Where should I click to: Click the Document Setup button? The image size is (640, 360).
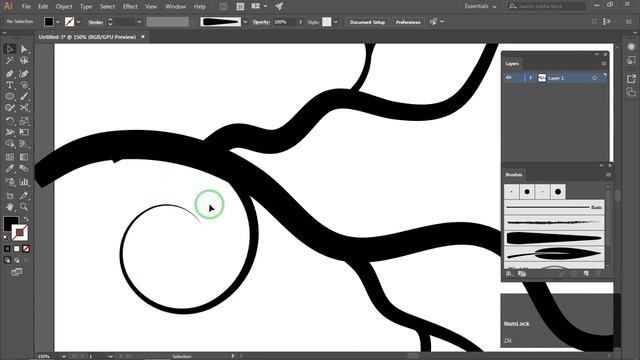367,22
